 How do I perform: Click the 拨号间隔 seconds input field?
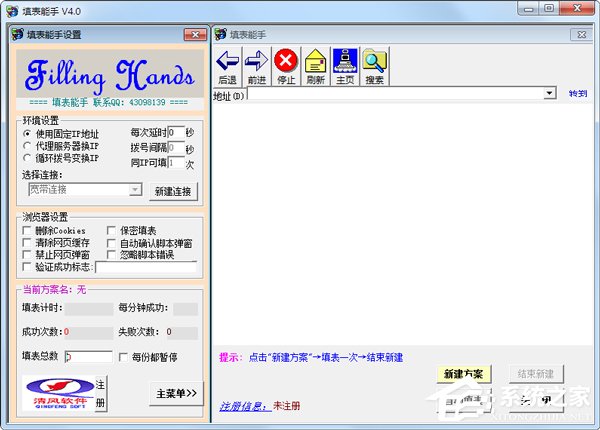[176, 147]
